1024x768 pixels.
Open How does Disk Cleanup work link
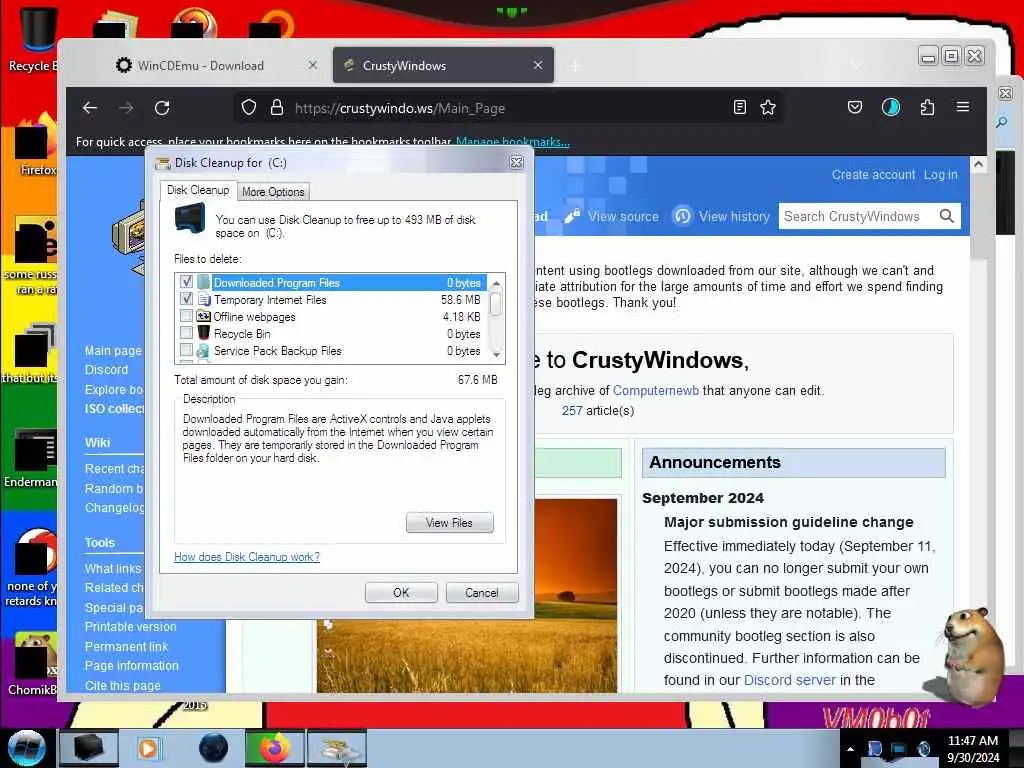[x=247, y=556]
